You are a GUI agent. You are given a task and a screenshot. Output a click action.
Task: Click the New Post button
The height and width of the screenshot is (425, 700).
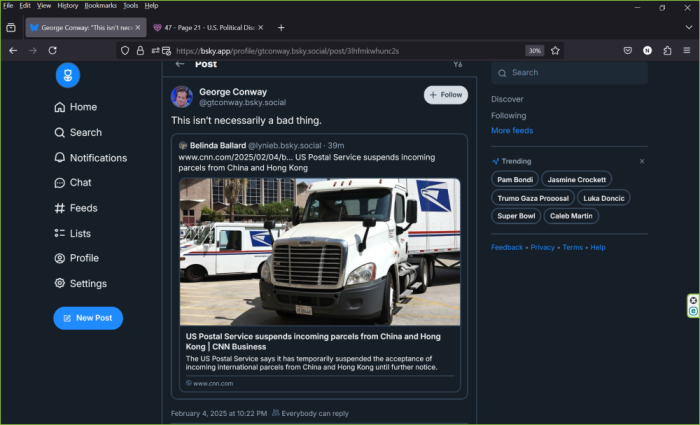[88, 318]
